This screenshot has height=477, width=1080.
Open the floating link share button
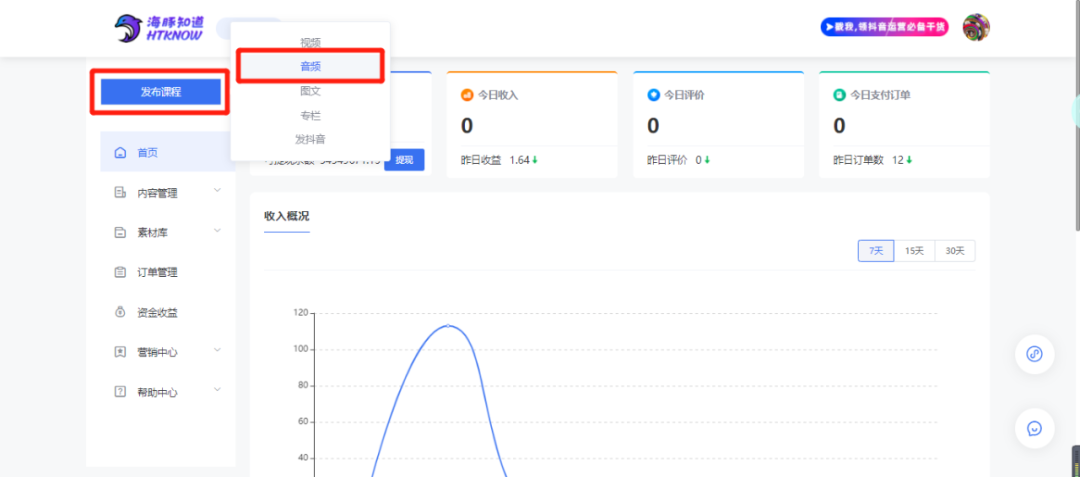tap(1035, 354)
